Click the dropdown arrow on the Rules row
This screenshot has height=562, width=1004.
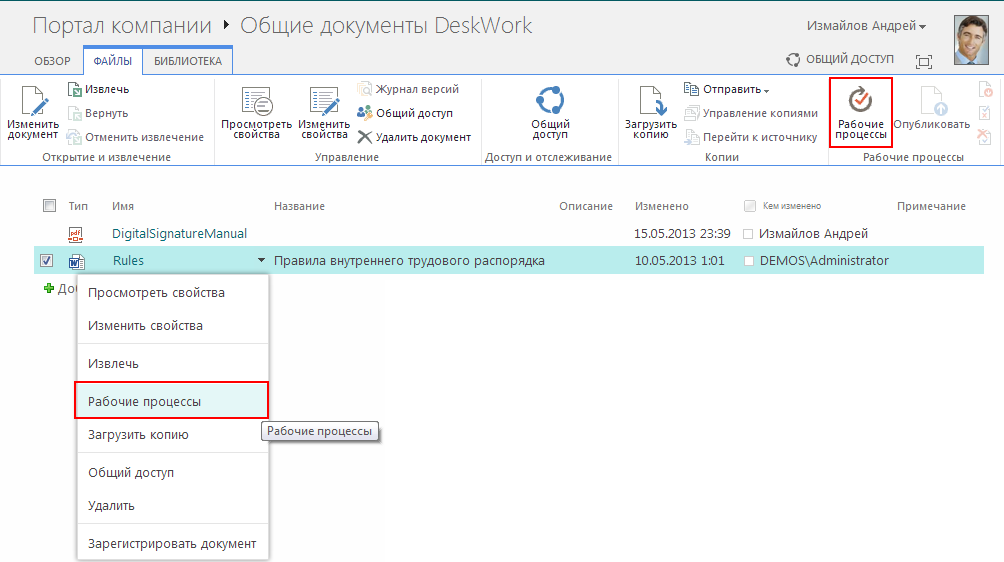coord(261,261)
